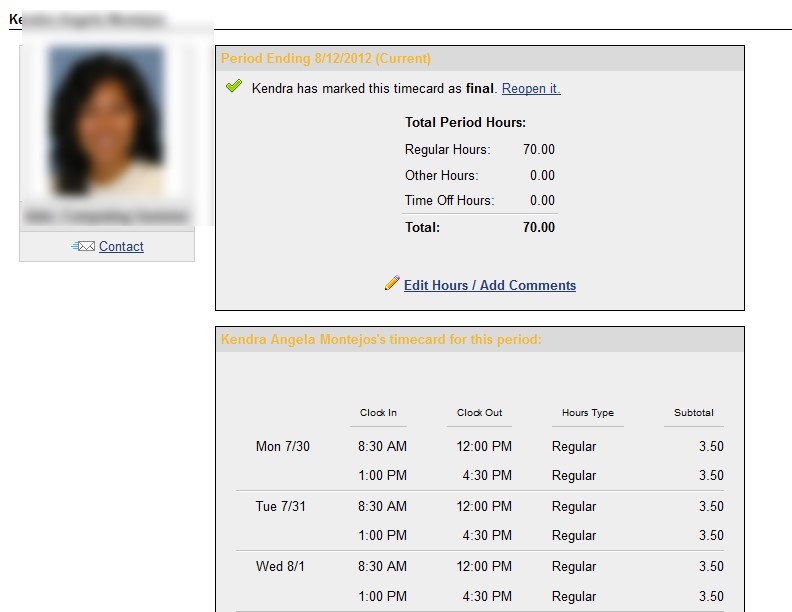Click the Total Period Hours label
Image resolution: width=792 pixels, height=612 pixels.
point(465,122)
